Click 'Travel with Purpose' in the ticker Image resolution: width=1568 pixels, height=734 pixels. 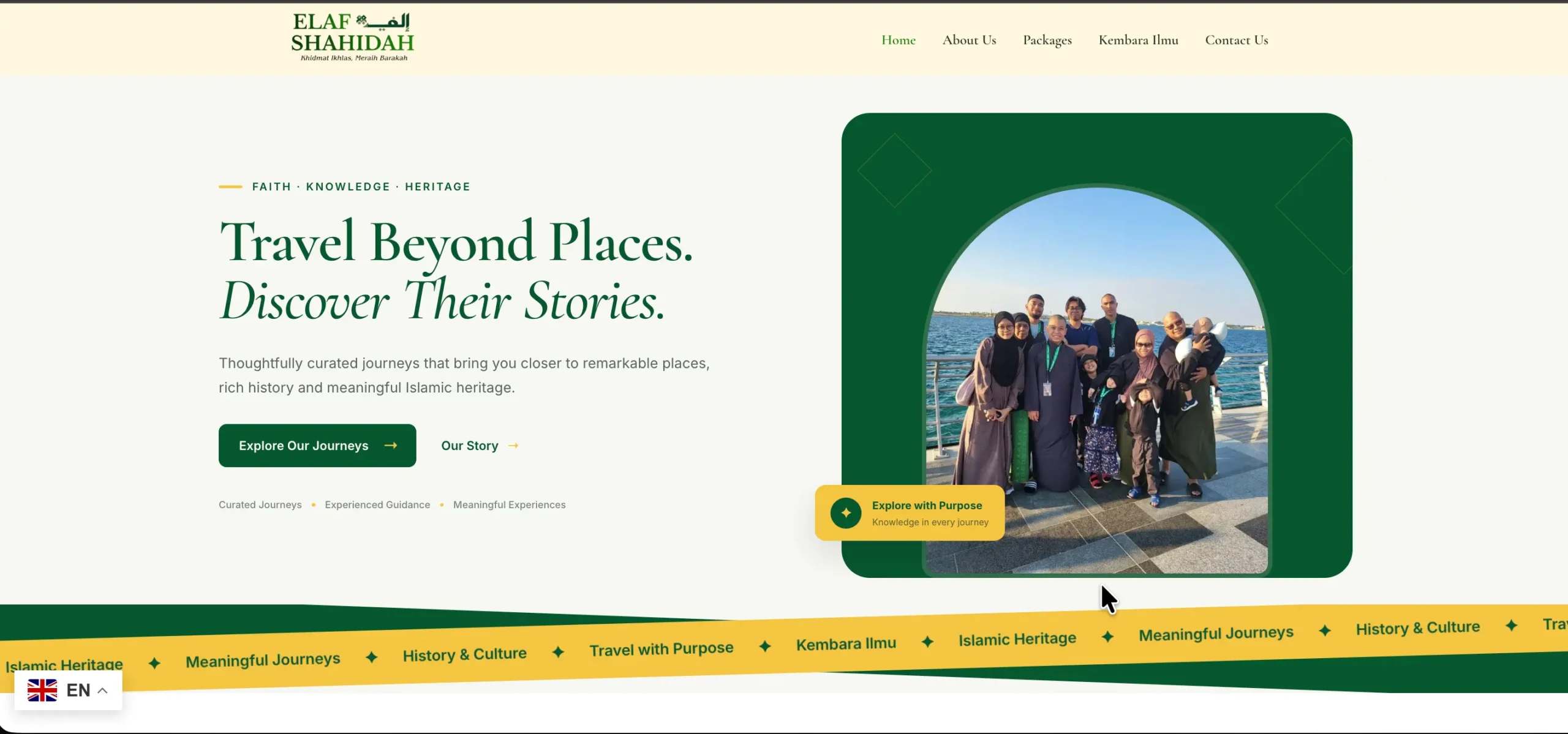click(661, 648)
